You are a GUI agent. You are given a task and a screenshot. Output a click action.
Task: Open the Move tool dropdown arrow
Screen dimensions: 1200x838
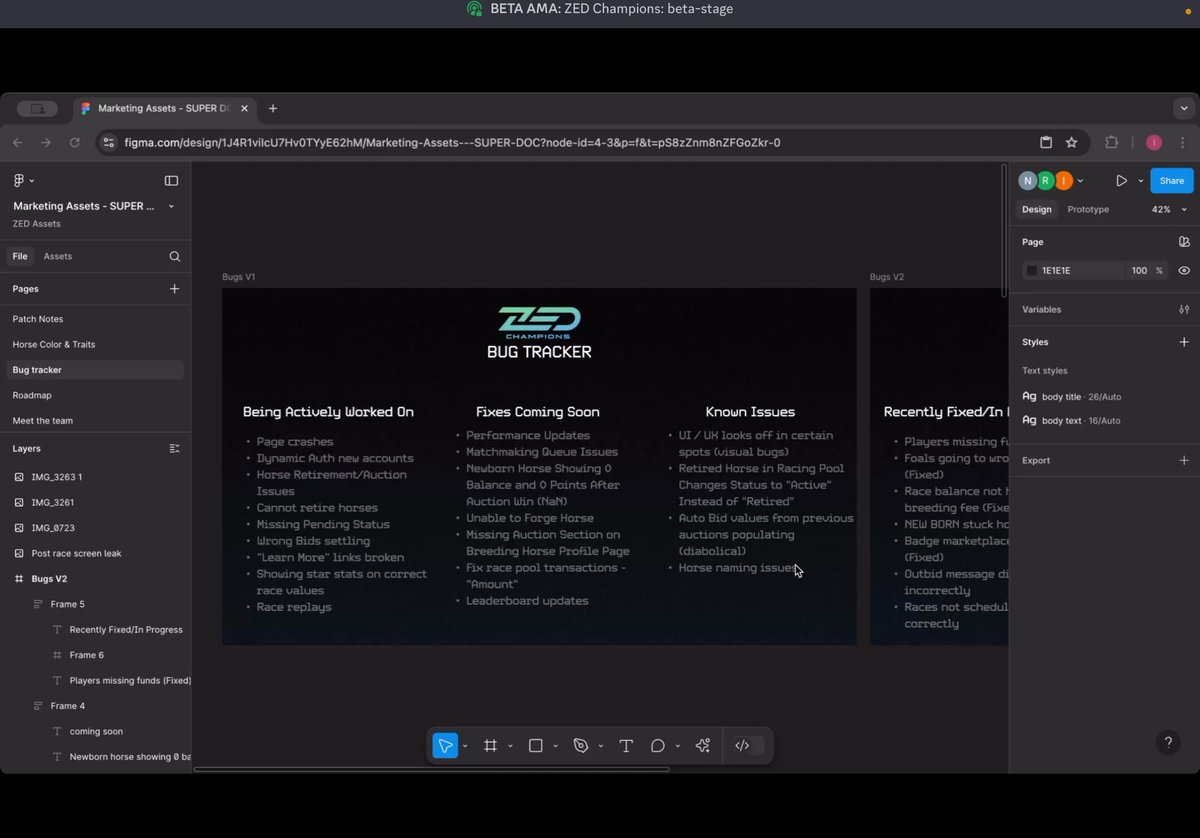pyautogui.click(x=463, y=745)
